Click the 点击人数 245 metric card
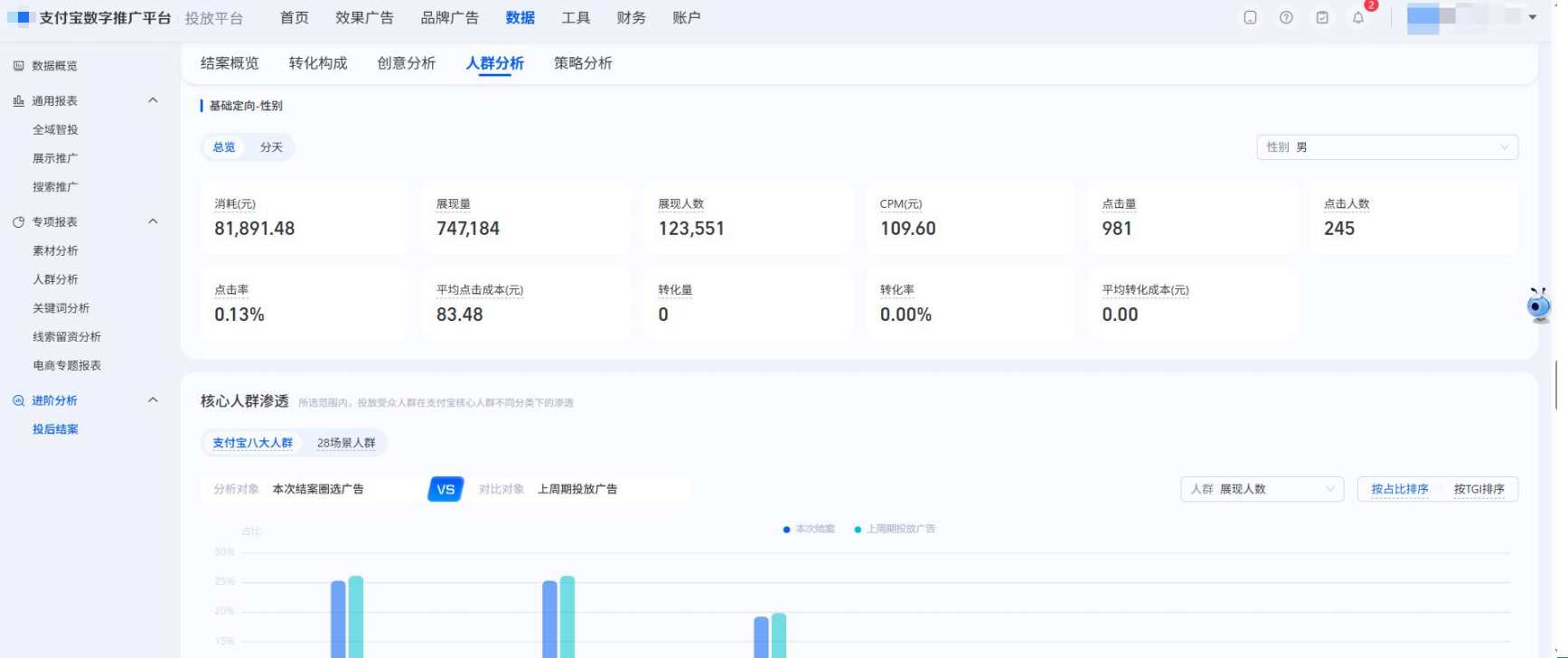 pyautogui.click(x=1414, y=217)
